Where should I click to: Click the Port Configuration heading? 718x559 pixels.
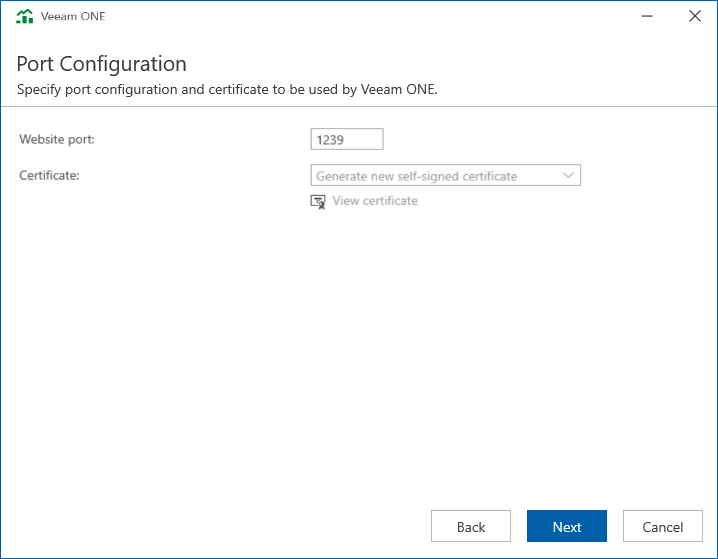[102, 64]
